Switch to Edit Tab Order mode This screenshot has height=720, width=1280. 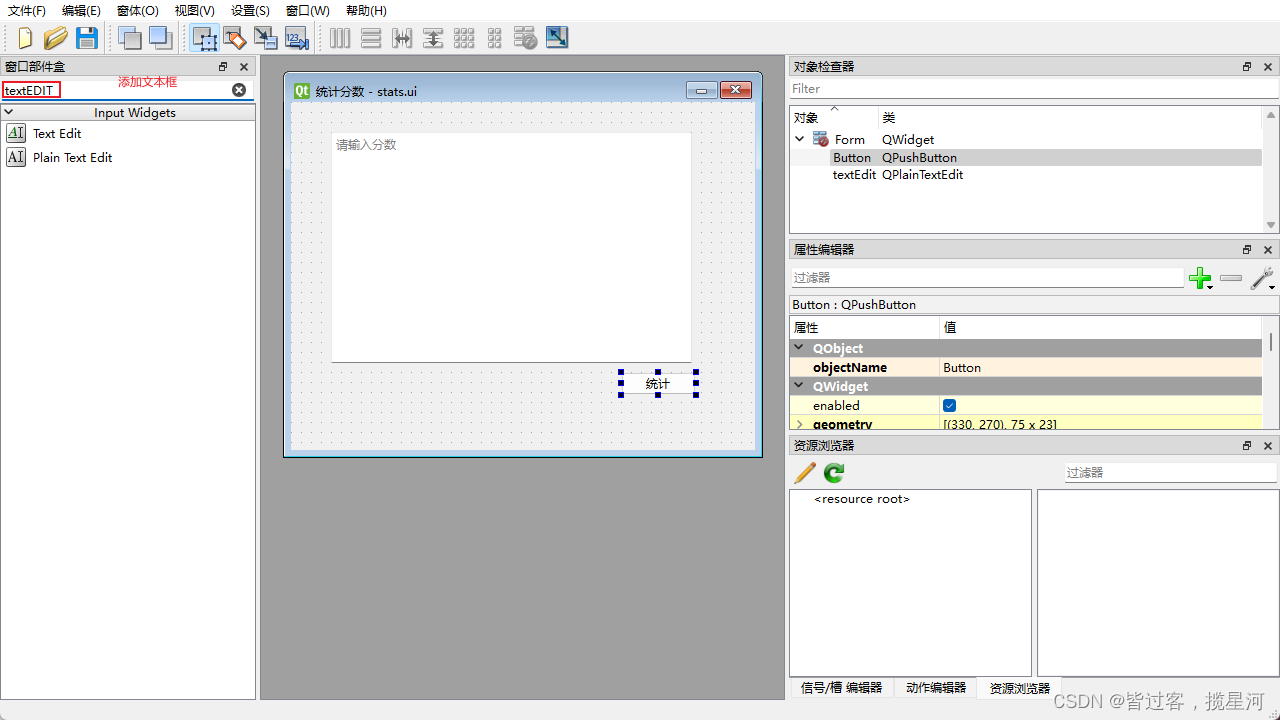pyautogui.click(x=296, y=38)
